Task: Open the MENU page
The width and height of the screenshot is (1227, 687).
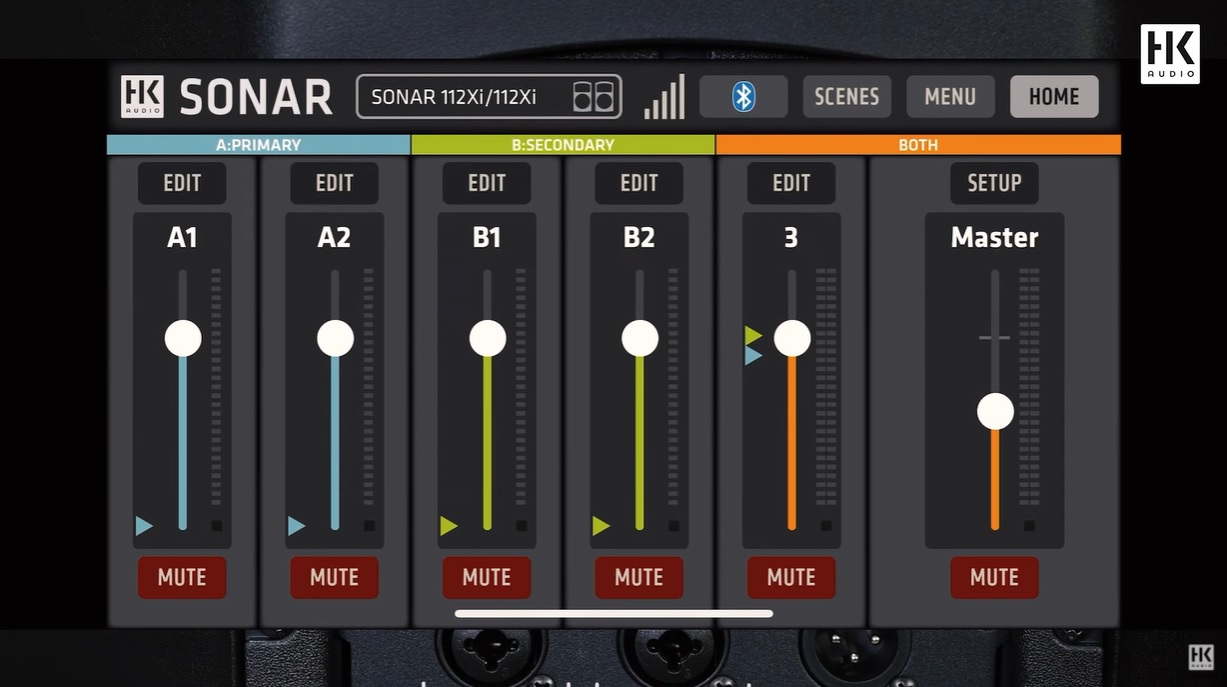Action: [950, 97]
